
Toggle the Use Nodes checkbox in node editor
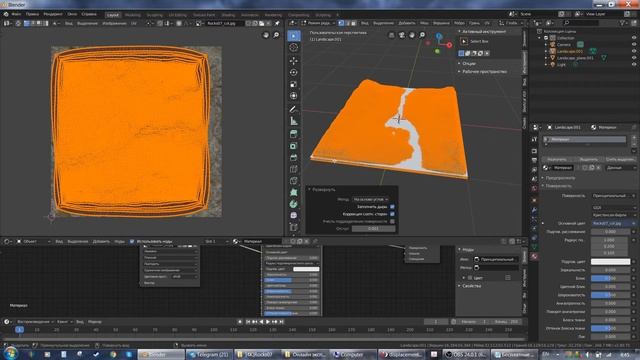(x=132, y=242)
